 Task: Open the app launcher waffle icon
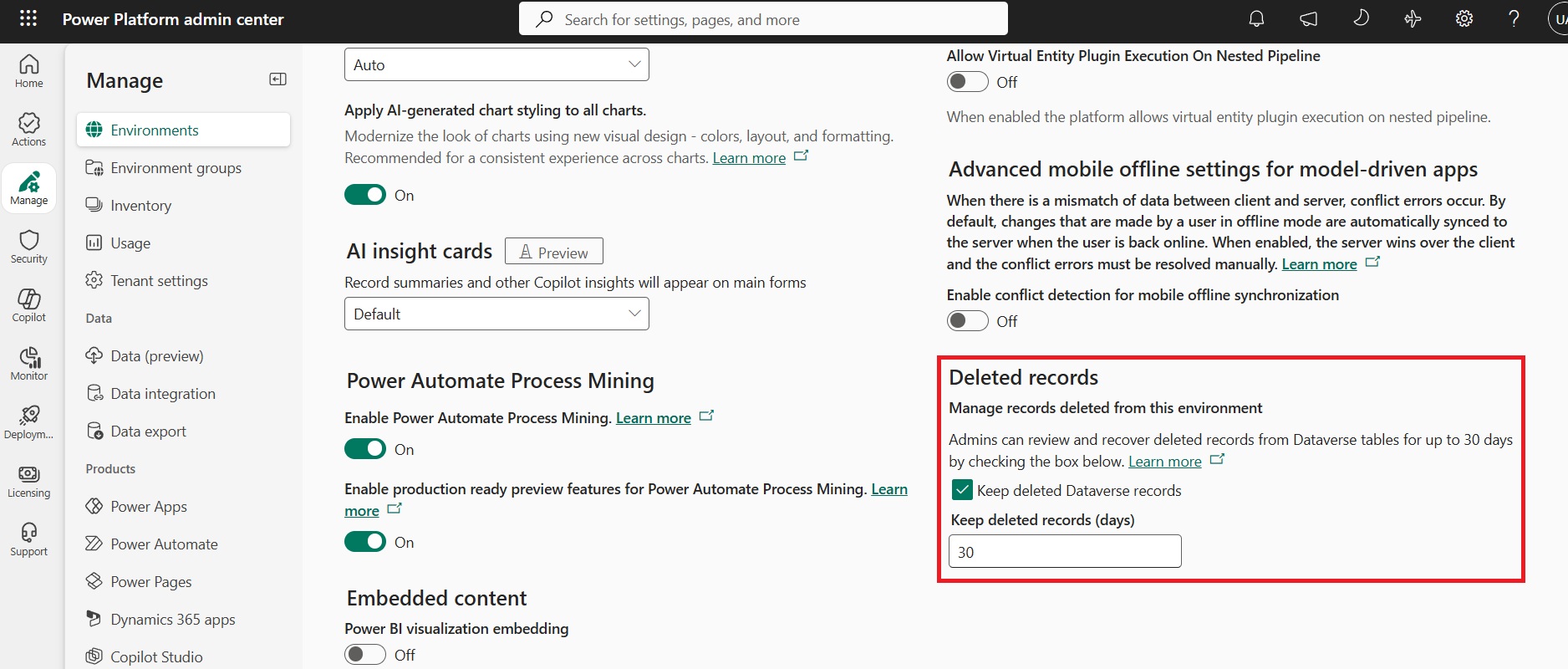[28, 18]
